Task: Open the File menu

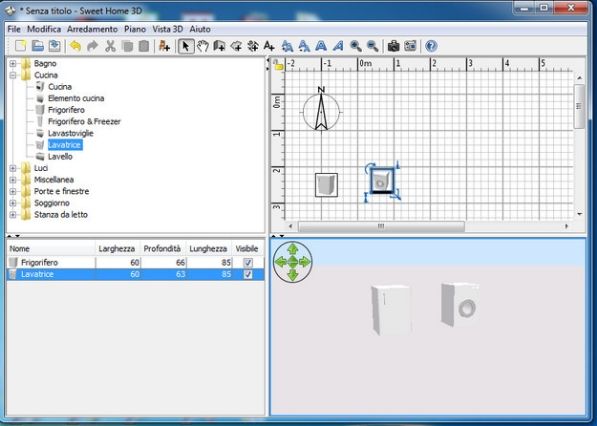Action: coord(14,29)
